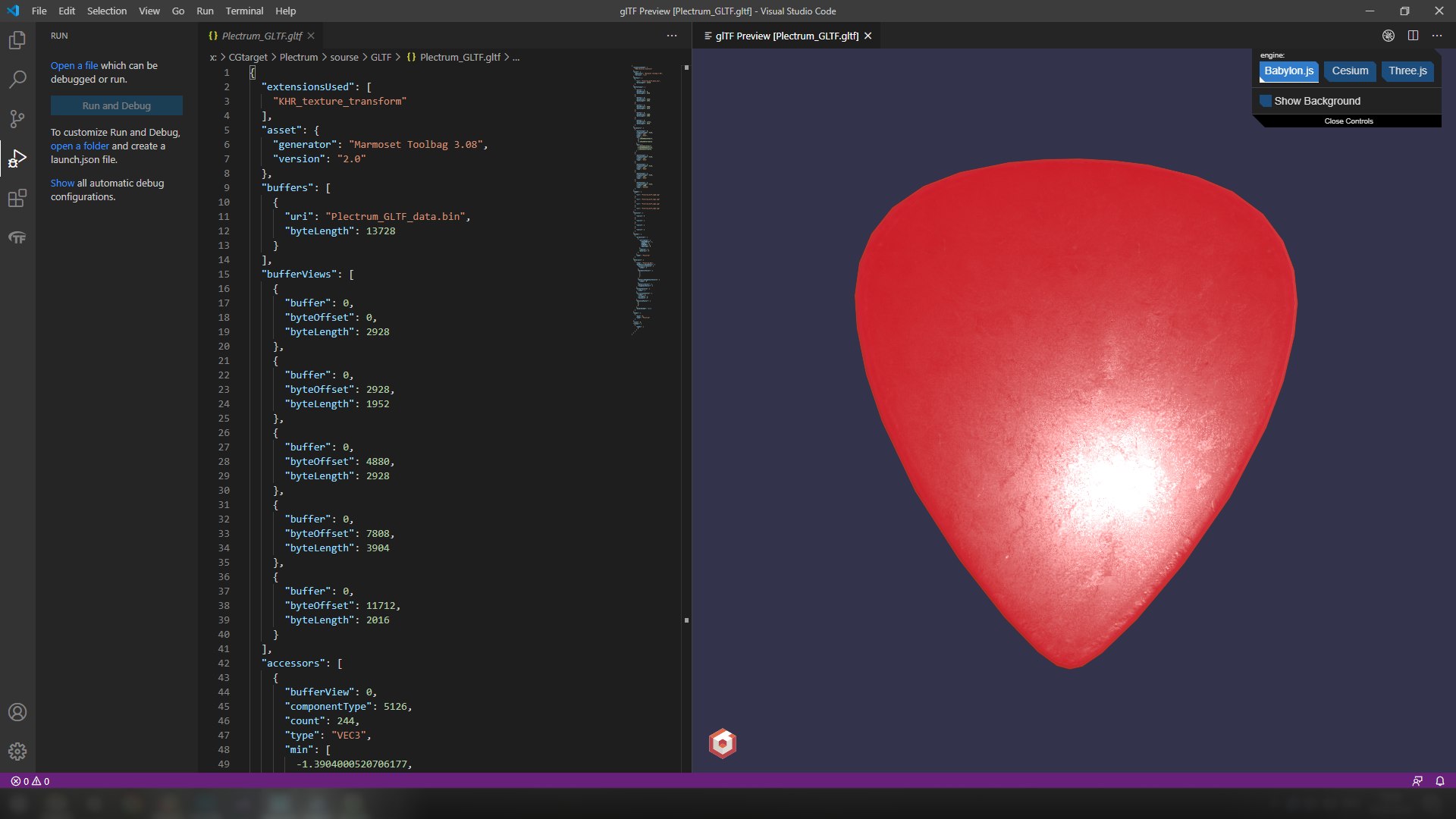
Task: Open the Accounts icon in activity bar
Action: 17,712
